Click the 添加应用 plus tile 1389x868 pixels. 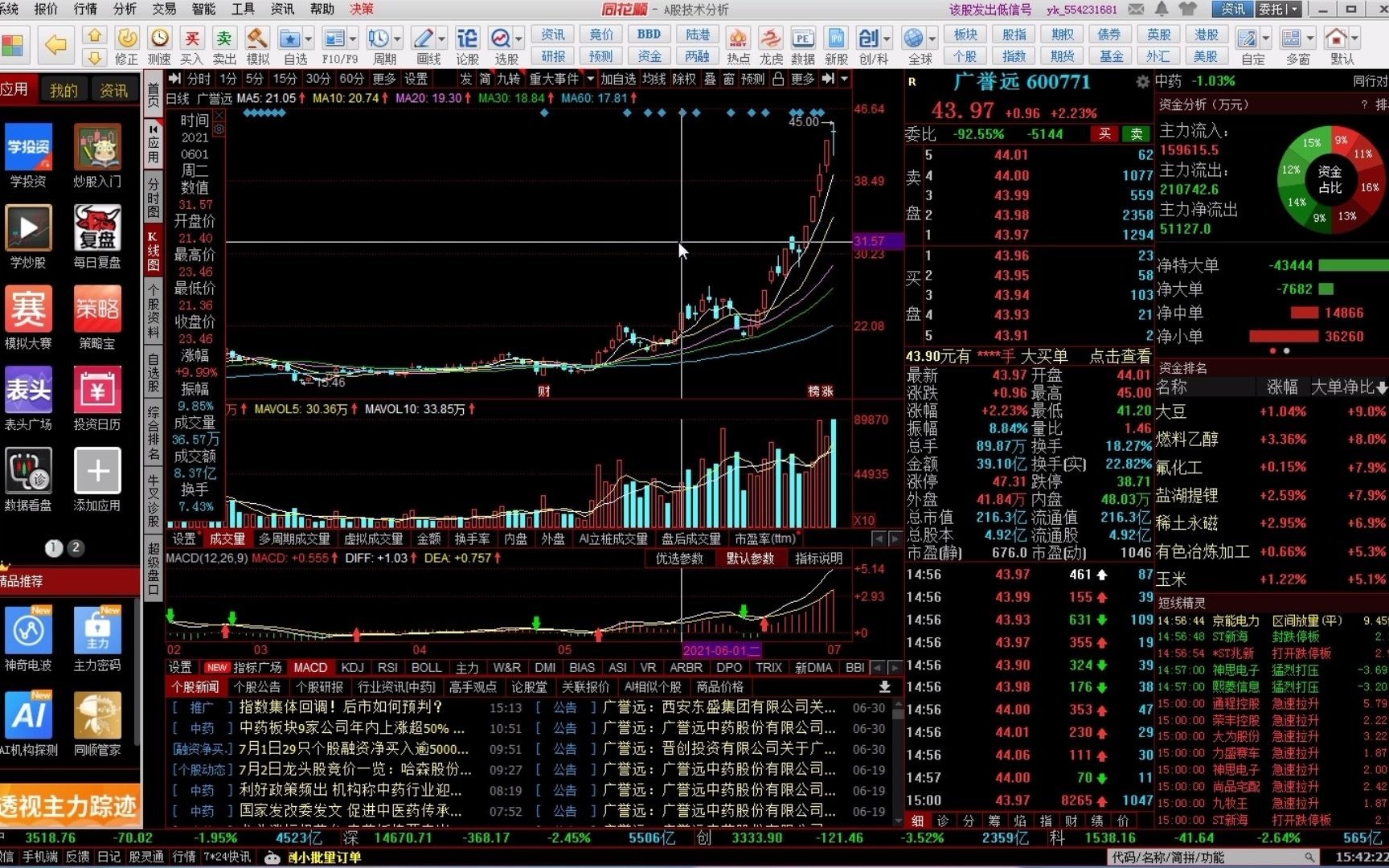pyautogui.click(x=97, y=481)
